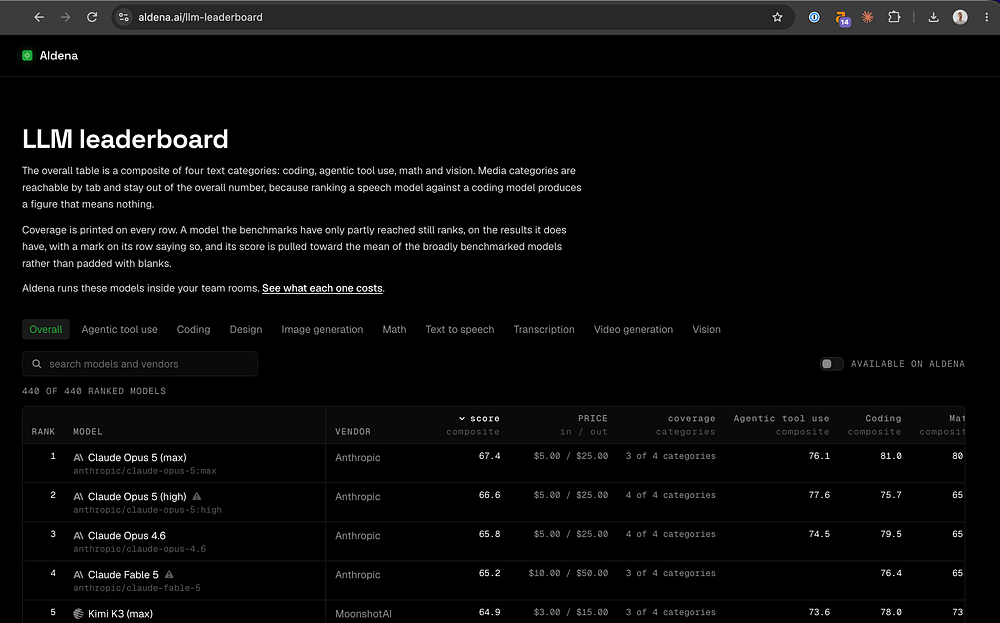Open the browser downloads icon
This screenshot has height=623, width=1000.
(x=933, y=17)
